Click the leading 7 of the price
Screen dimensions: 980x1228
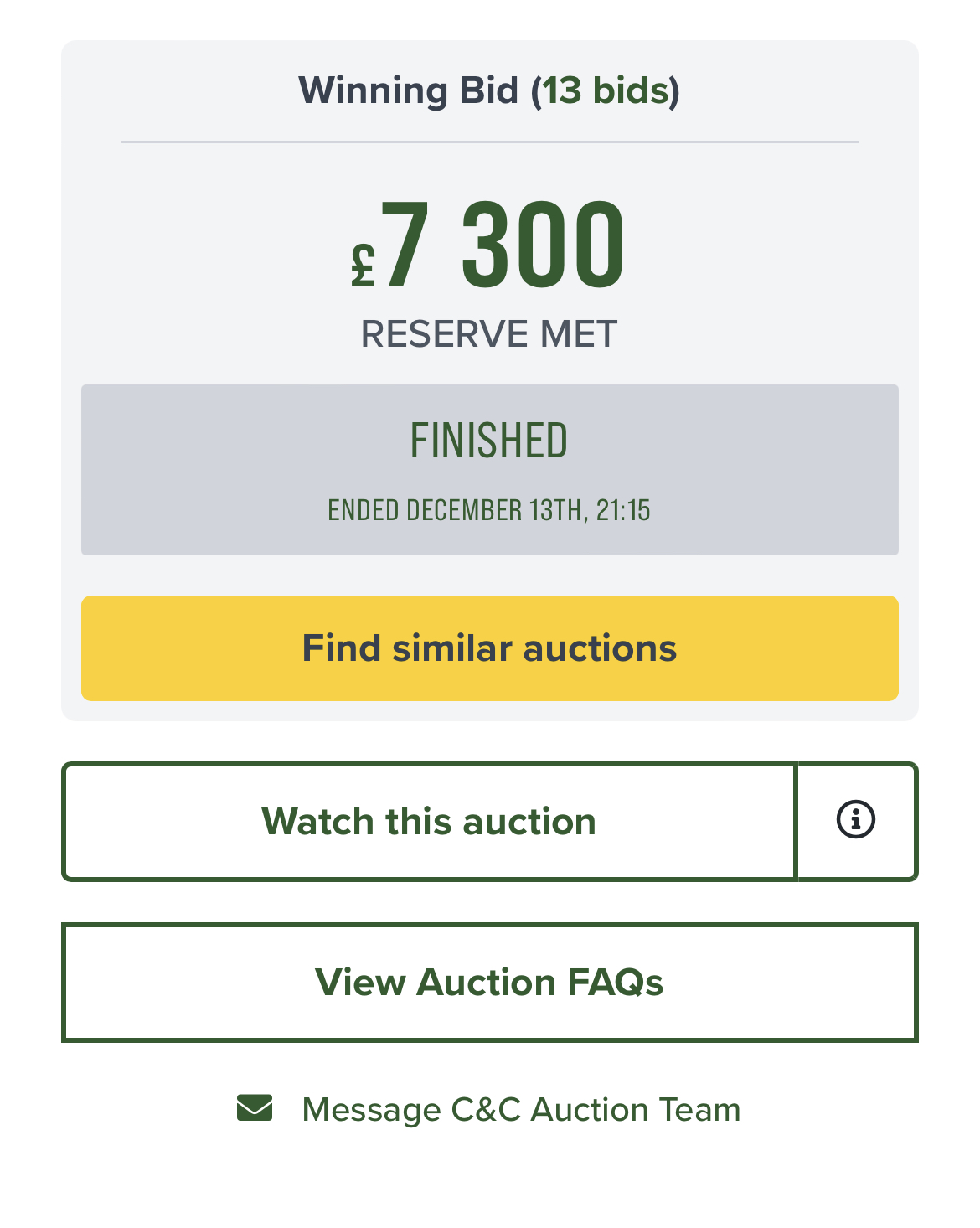(405, 245)
